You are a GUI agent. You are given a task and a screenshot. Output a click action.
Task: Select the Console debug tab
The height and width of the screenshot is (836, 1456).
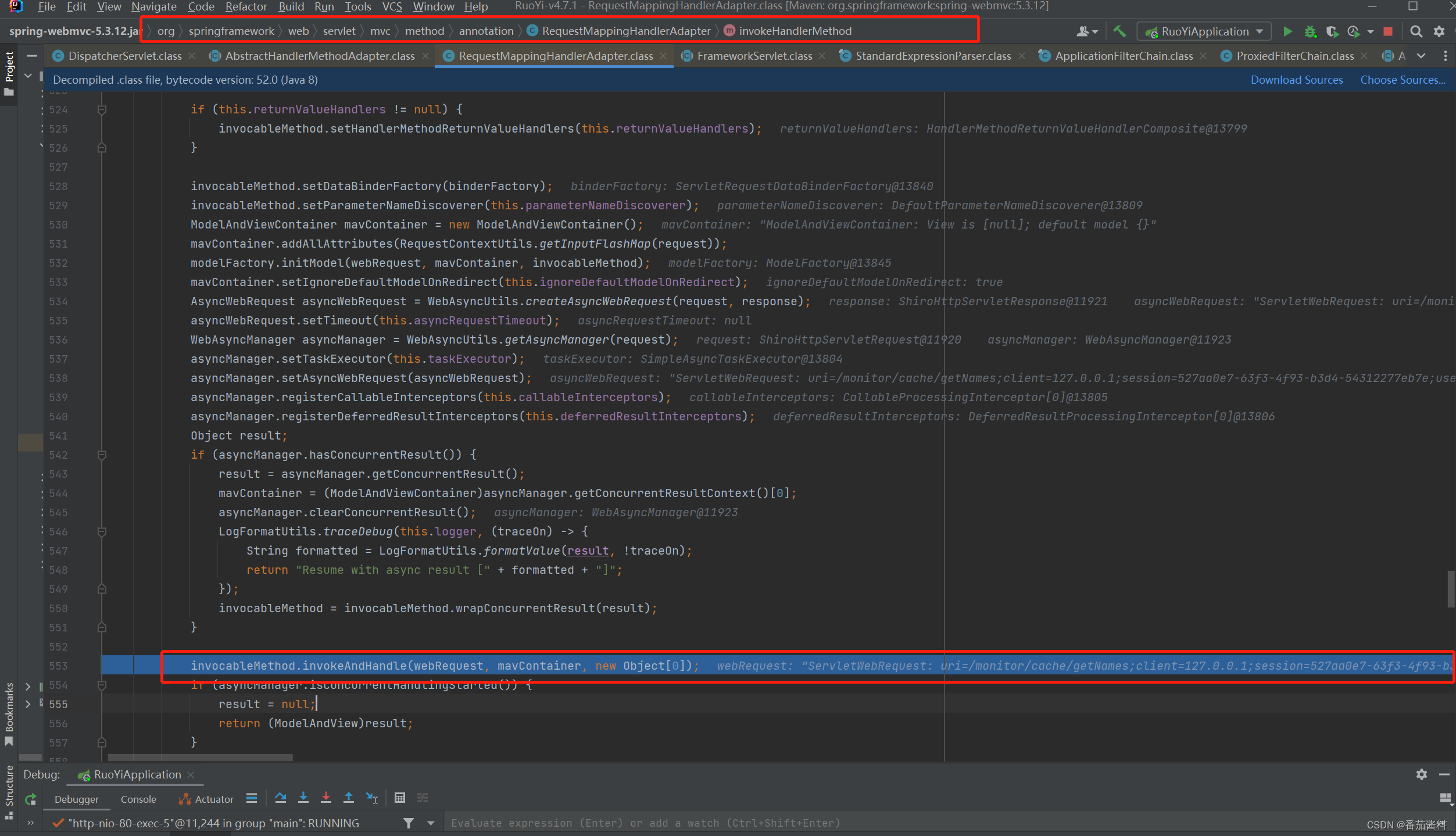[x=138, y=799]
